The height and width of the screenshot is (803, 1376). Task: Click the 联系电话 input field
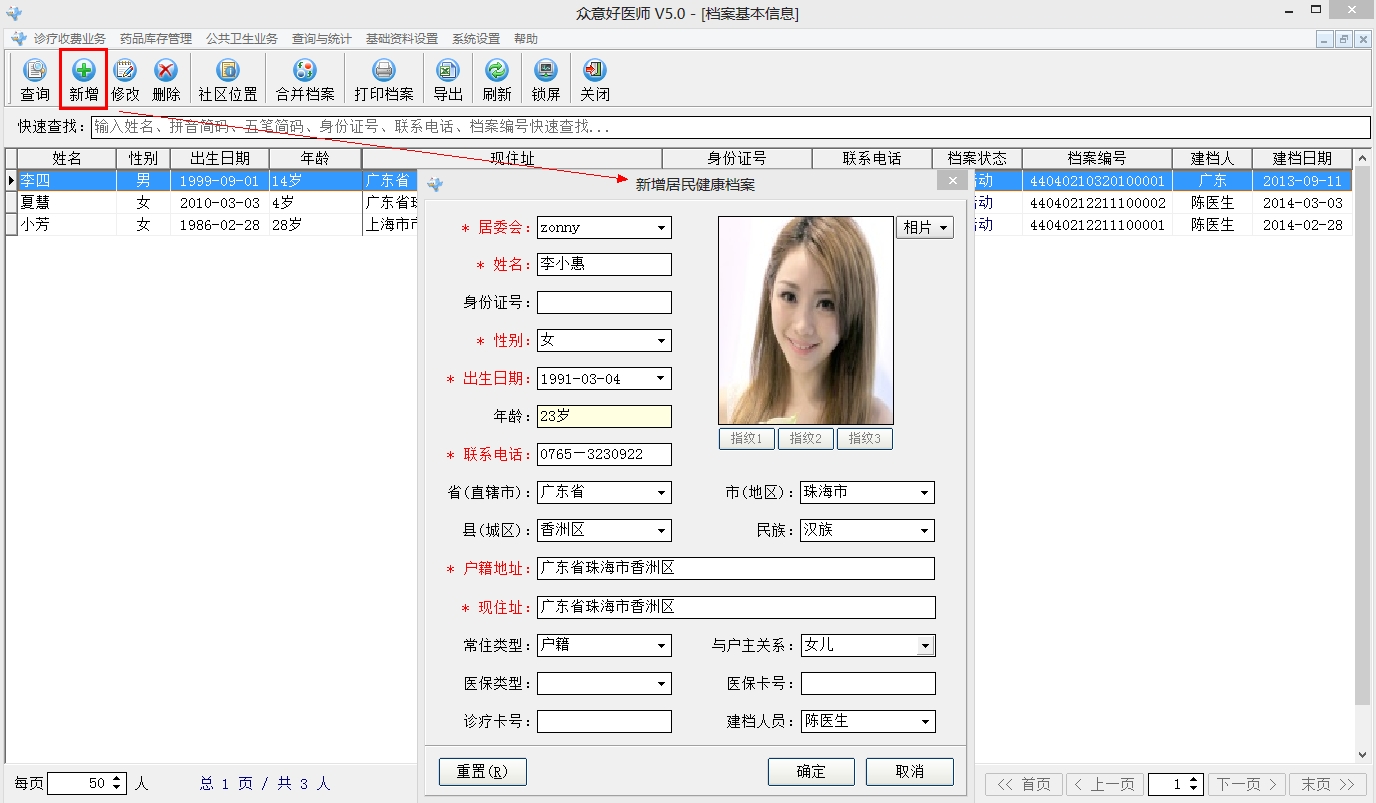coord(604,455)
